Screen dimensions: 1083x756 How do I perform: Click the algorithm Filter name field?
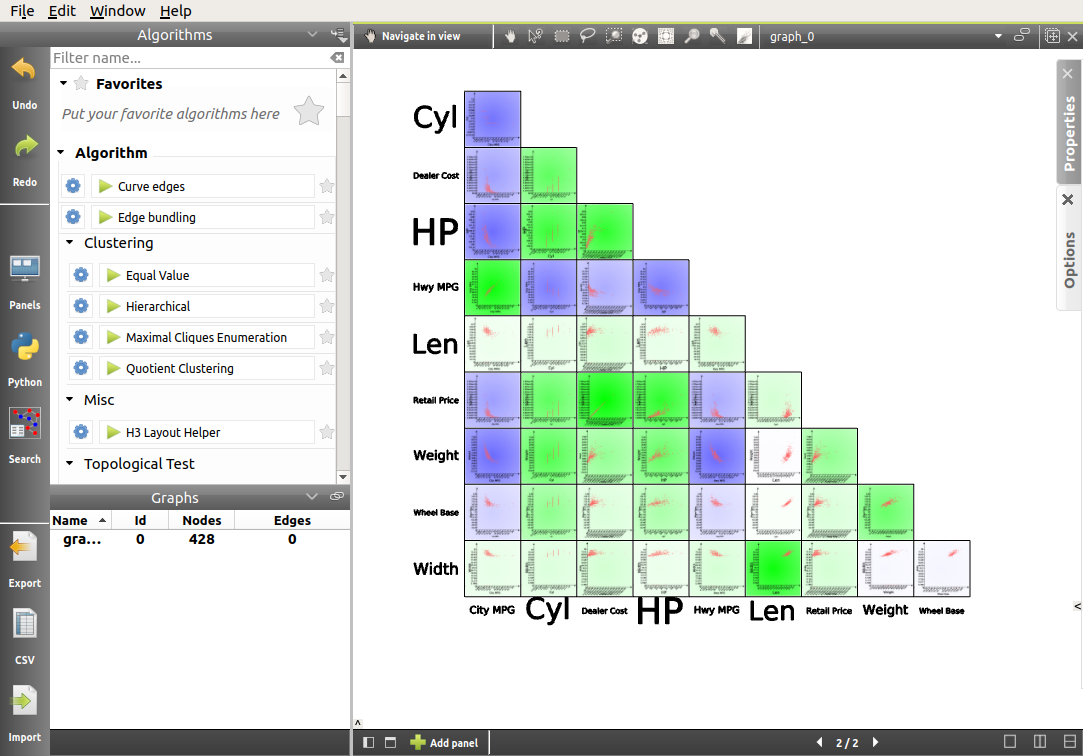tap(190, 58)
